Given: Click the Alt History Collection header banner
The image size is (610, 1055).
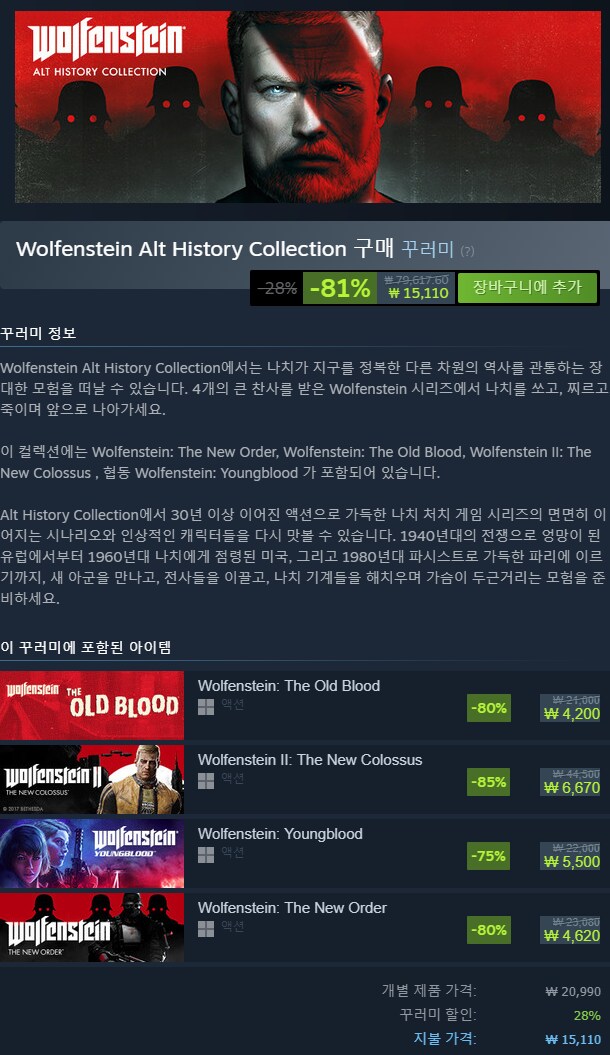Looking at the screenshot, I should point(307,106).
